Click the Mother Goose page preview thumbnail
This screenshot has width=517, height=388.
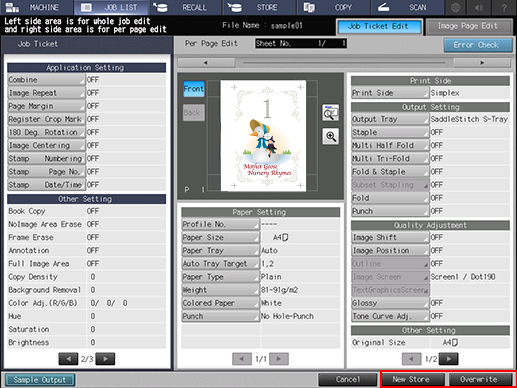click(x=263, y=136)
